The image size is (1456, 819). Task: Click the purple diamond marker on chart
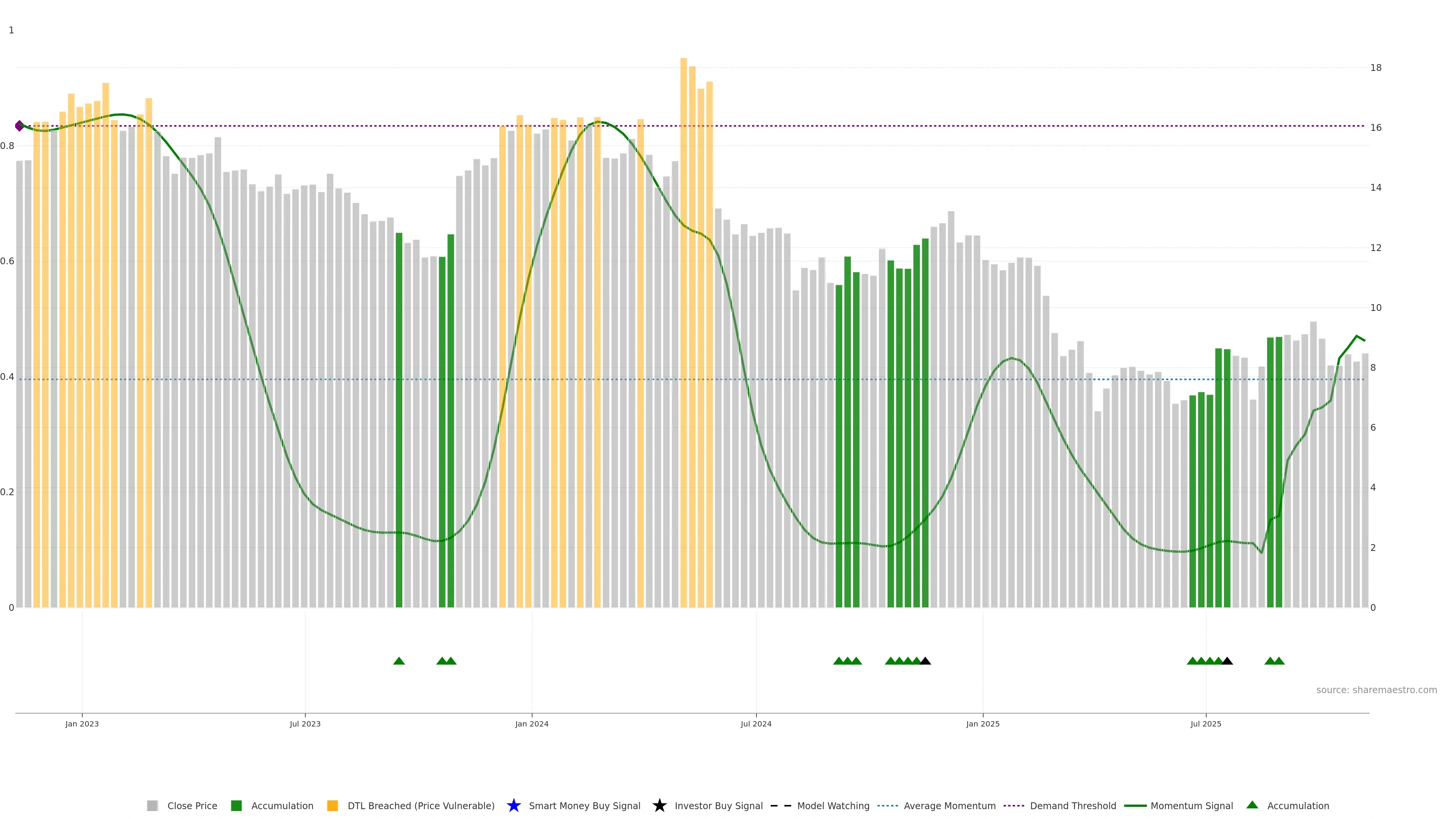pos(20,126)
